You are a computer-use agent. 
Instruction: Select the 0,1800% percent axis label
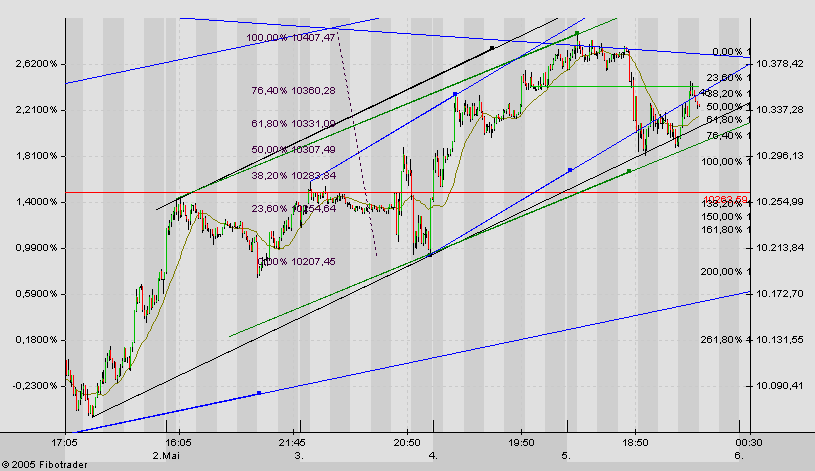(35, 340)
